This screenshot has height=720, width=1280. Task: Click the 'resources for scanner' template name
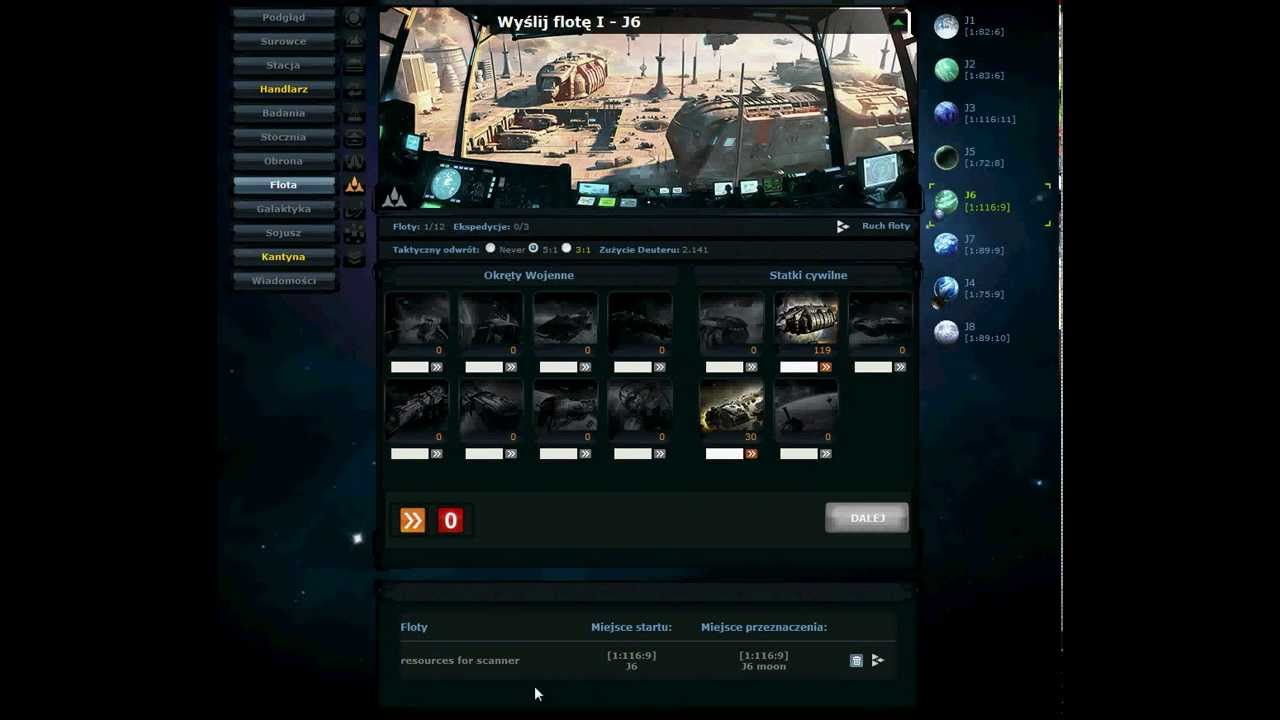[460, 660]
